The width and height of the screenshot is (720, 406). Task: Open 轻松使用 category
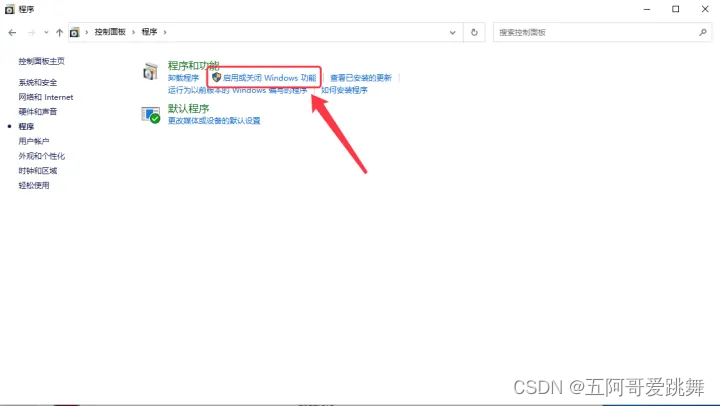pos(34,185)
